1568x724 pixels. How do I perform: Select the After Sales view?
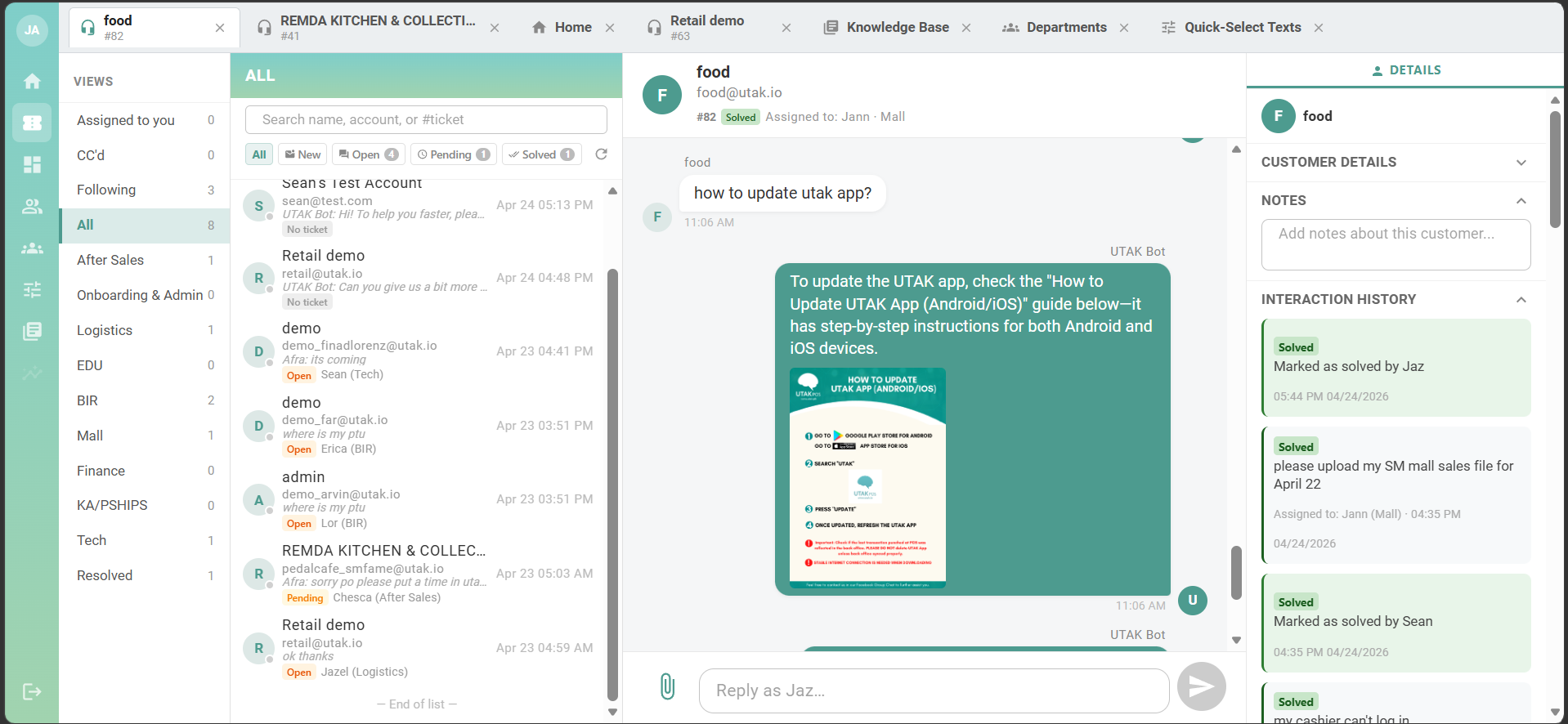(x=145, y=260)
